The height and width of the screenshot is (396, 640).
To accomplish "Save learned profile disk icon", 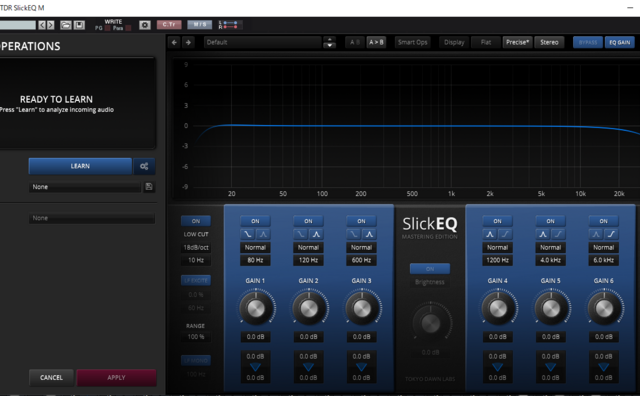I will pos(149,187).
